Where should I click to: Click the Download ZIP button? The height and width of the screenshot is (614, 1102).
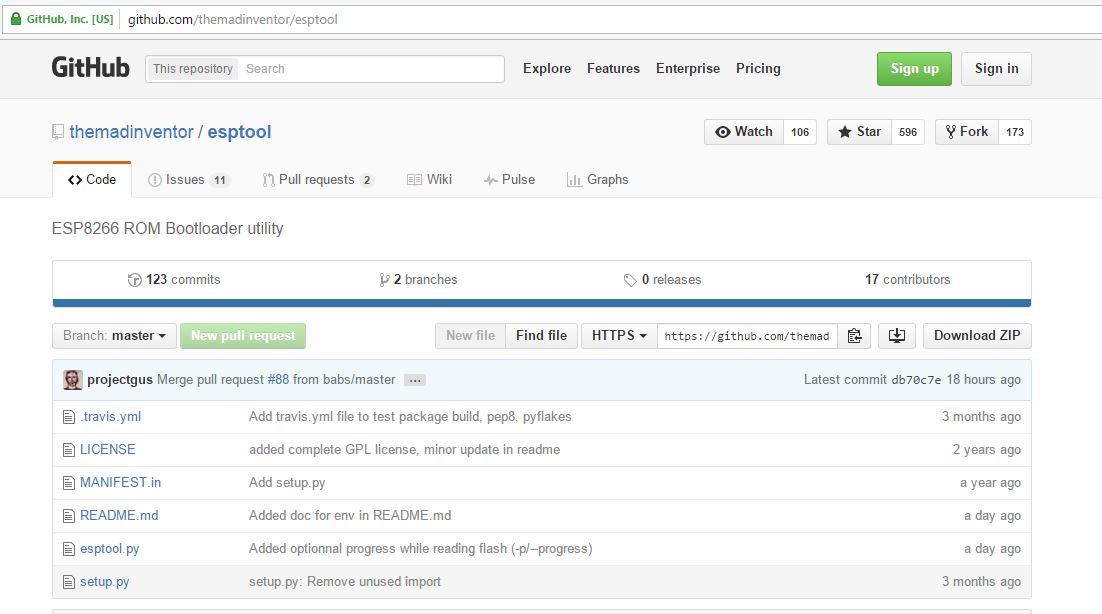(x=976, y=336)
